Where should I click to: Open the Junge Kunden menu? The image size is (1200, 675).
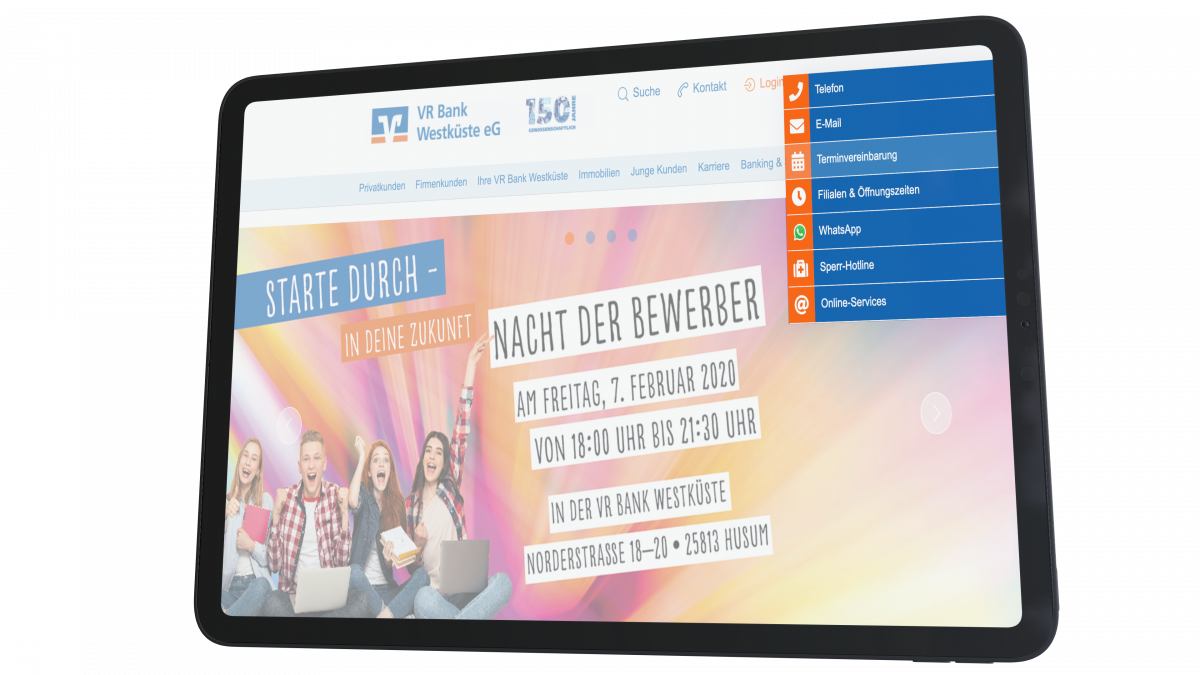(x=659, y=170)
